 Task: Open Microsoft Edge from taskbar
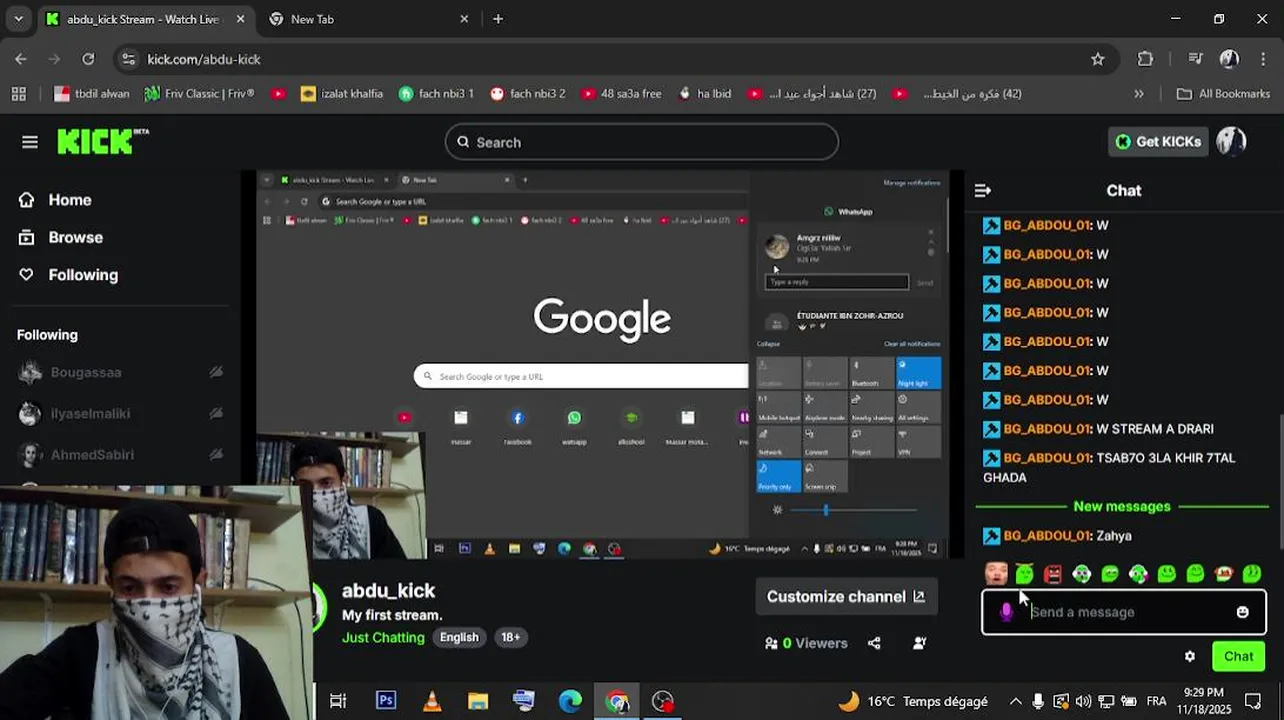pos(570,701)
